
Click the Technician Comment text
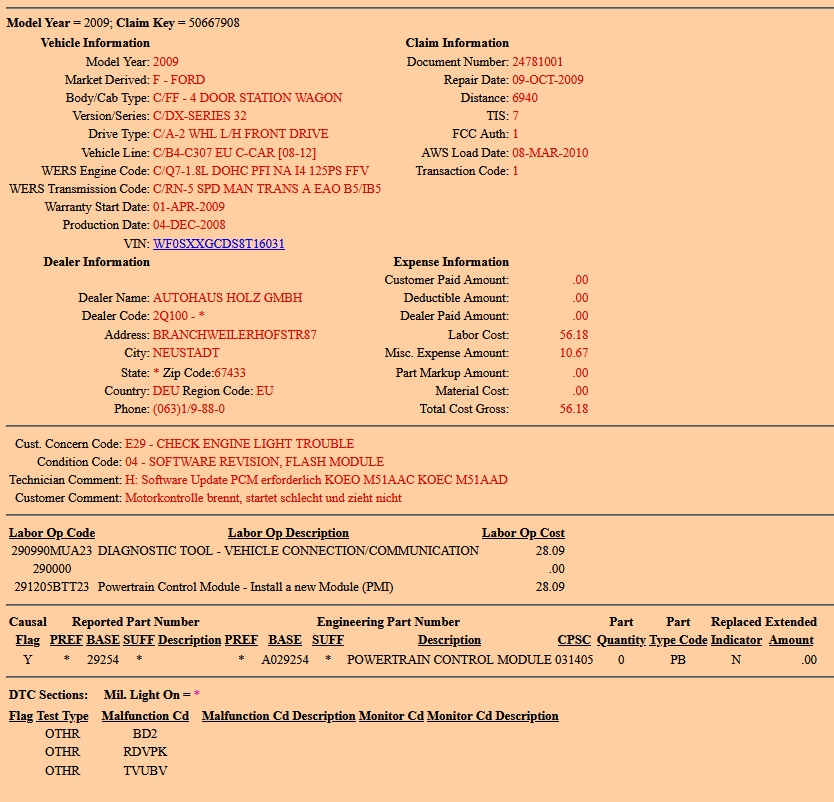coord(316,480)
